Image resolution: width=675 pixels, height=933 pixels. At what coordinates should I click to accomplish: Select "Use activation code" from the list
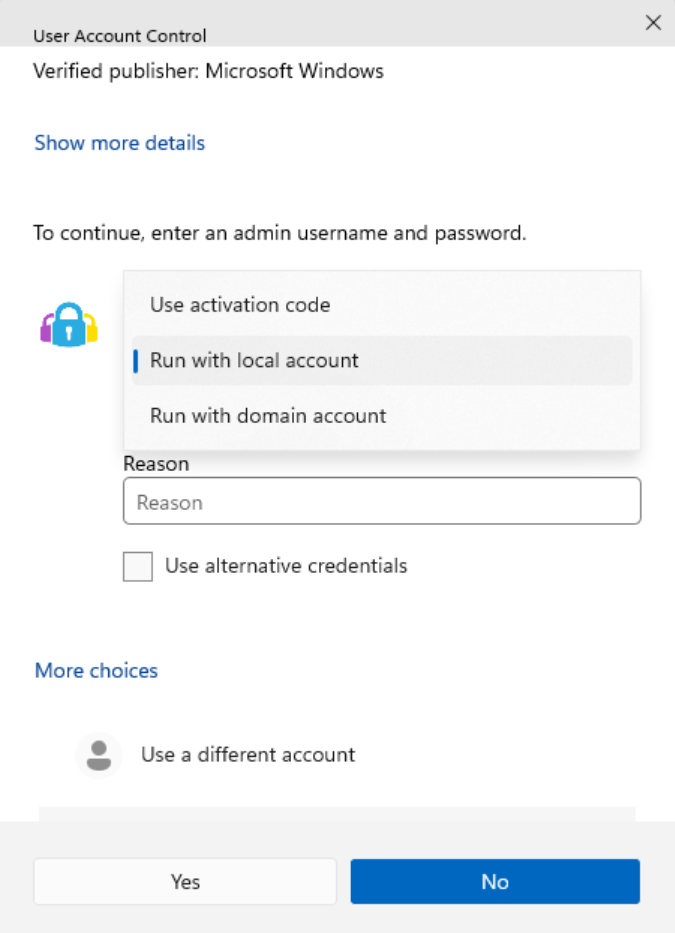tap(239, 305)
